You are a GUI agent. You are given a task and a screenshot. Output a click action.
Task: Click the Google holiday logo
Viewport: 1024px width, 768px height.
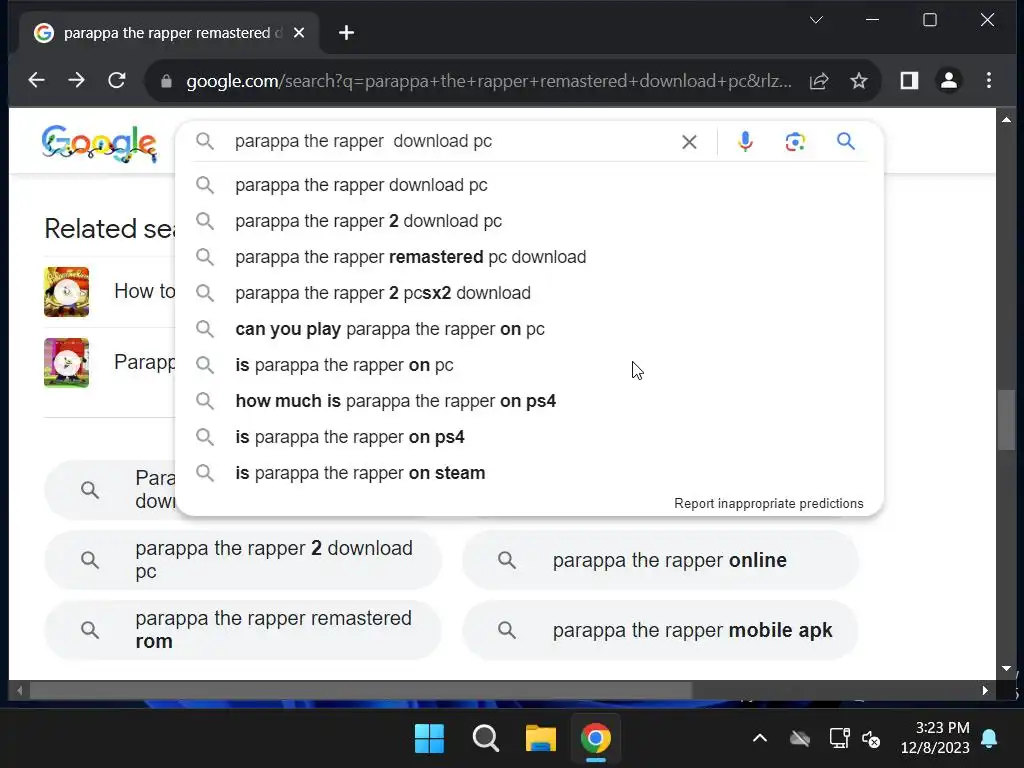99,143
